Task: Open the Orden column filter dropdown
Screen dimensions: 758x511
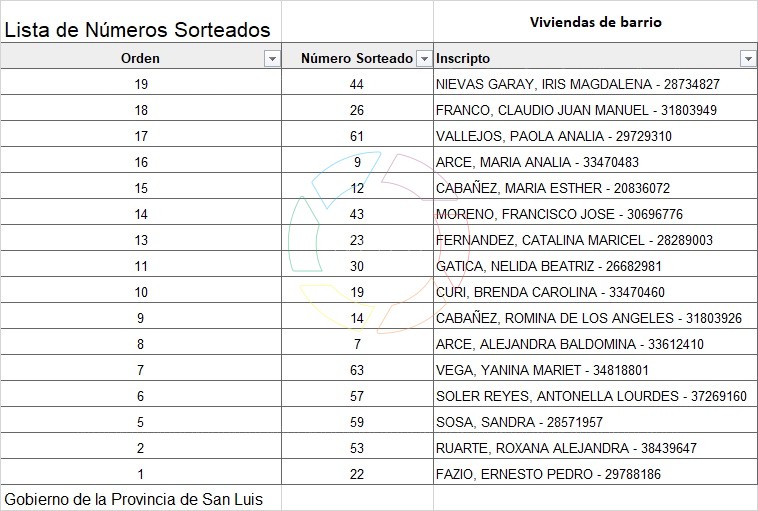Action: tap(271, 59)
